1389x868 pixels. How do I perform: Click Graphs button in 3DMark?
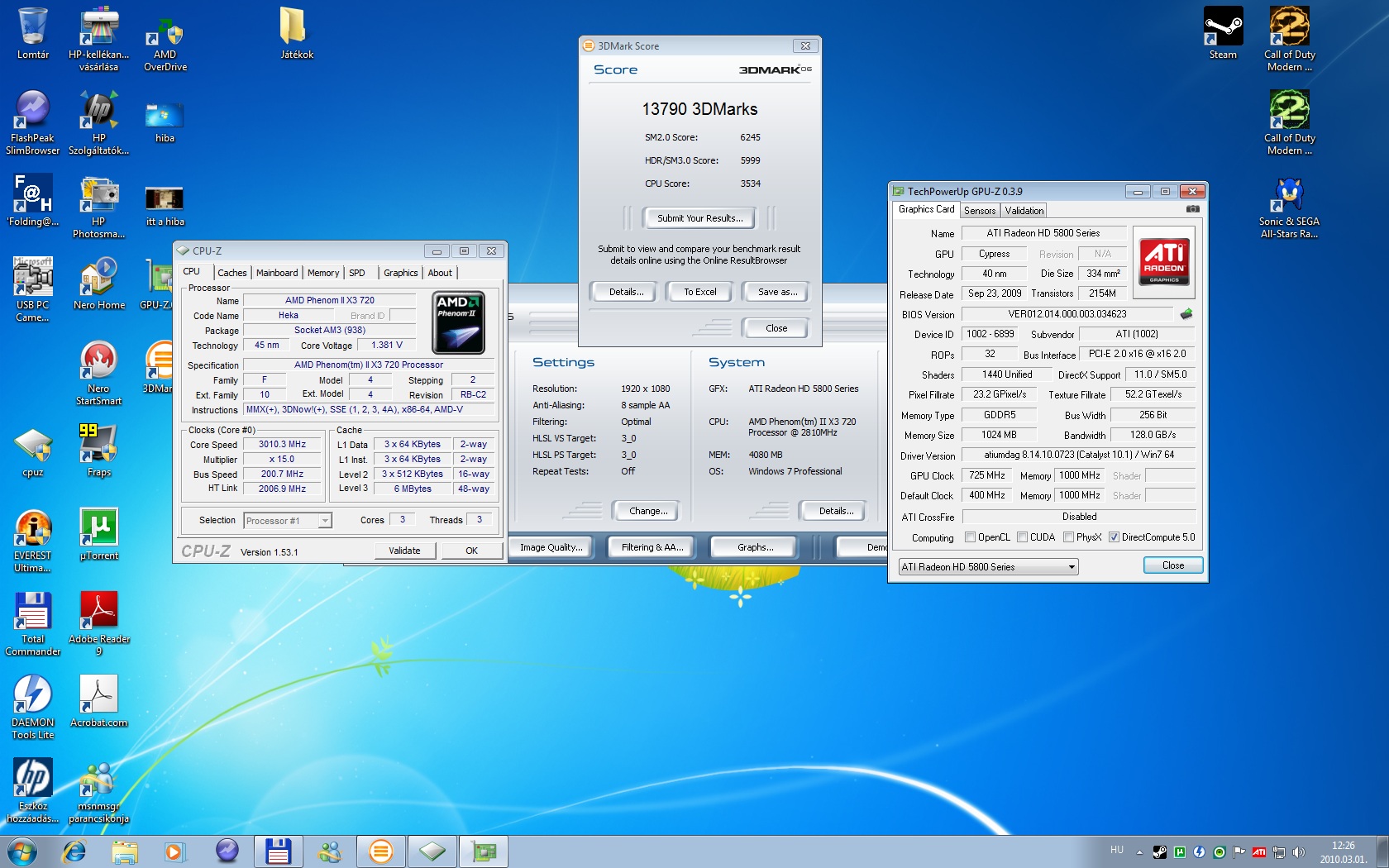[x=755, y=547]
